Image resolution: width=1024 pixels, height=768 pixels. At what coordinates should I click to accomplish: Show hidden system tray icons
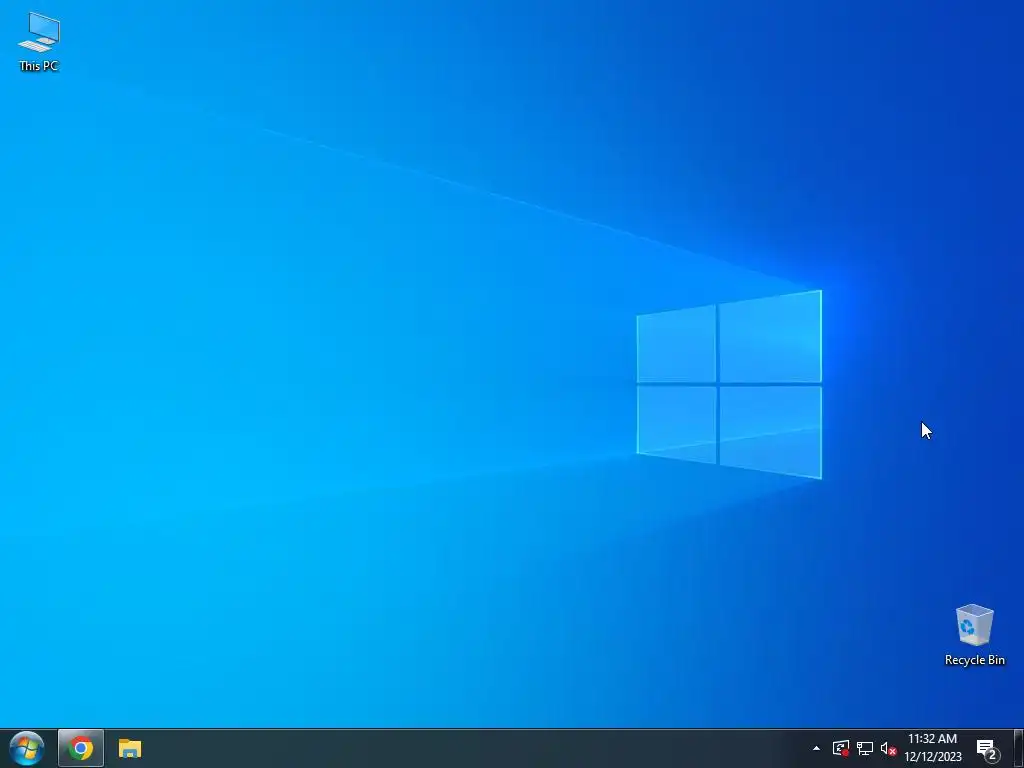[816, 748]
